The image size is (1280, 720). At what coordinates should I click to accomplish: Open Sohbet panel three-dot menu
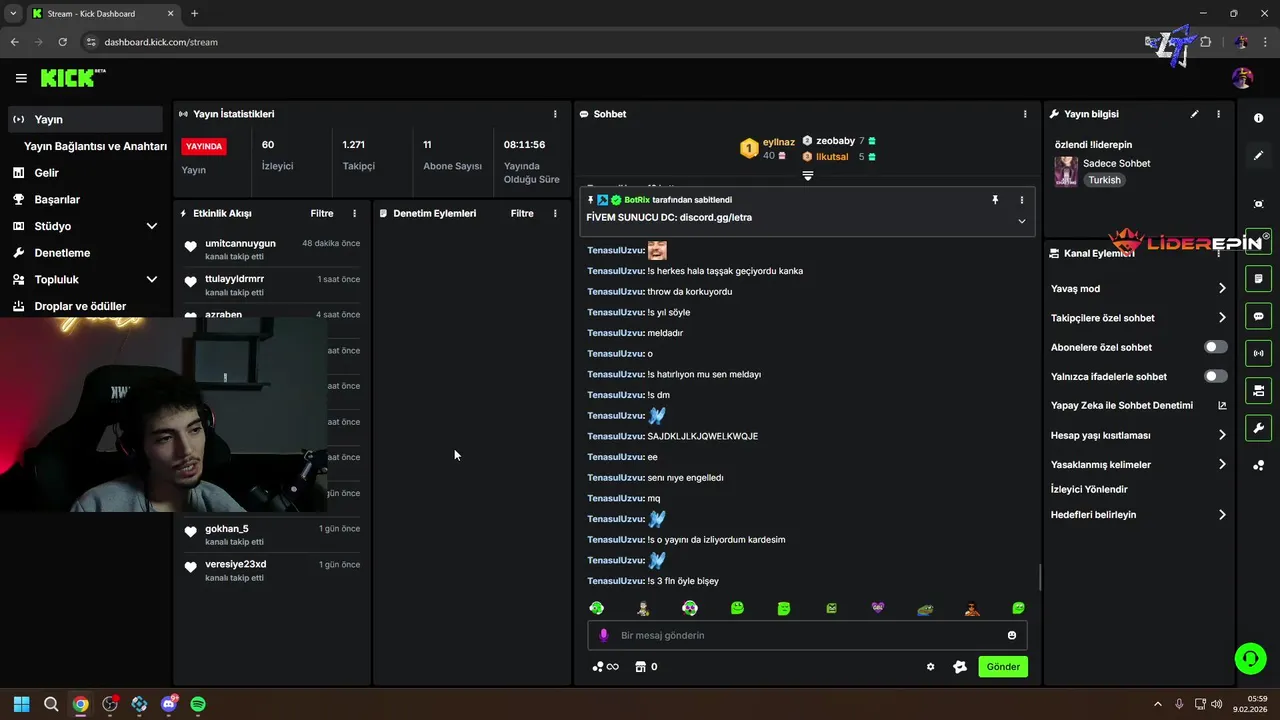coord(1025,114)
